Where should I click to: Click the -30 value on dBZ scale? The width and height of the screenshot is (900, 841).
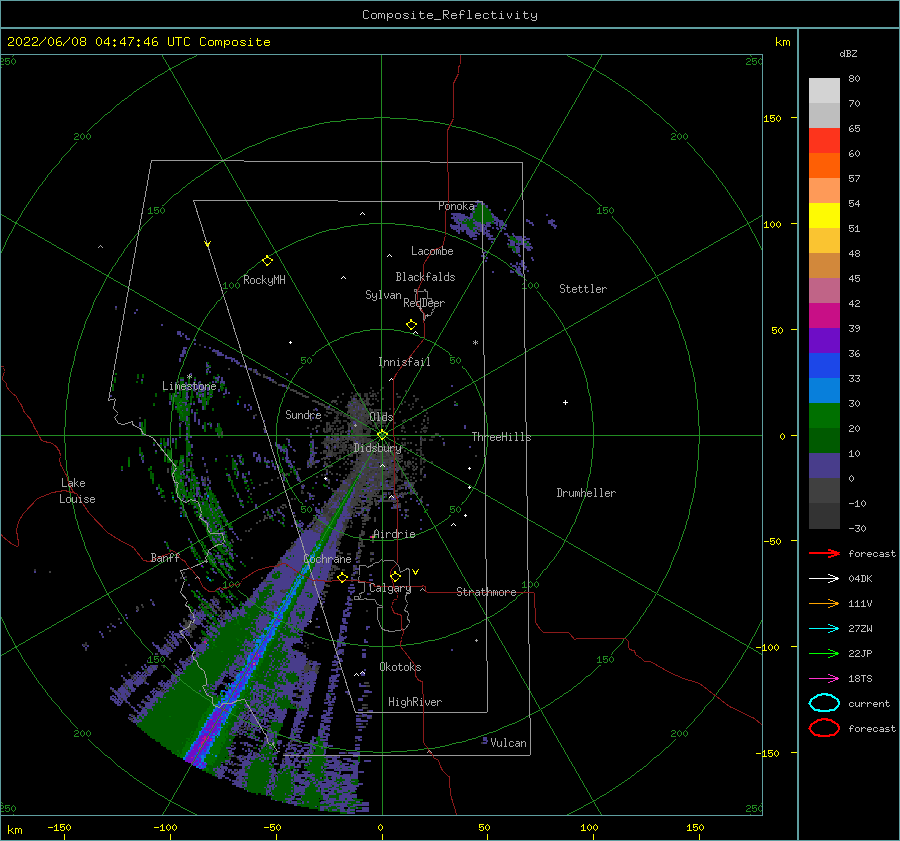(x=858, y=528)
